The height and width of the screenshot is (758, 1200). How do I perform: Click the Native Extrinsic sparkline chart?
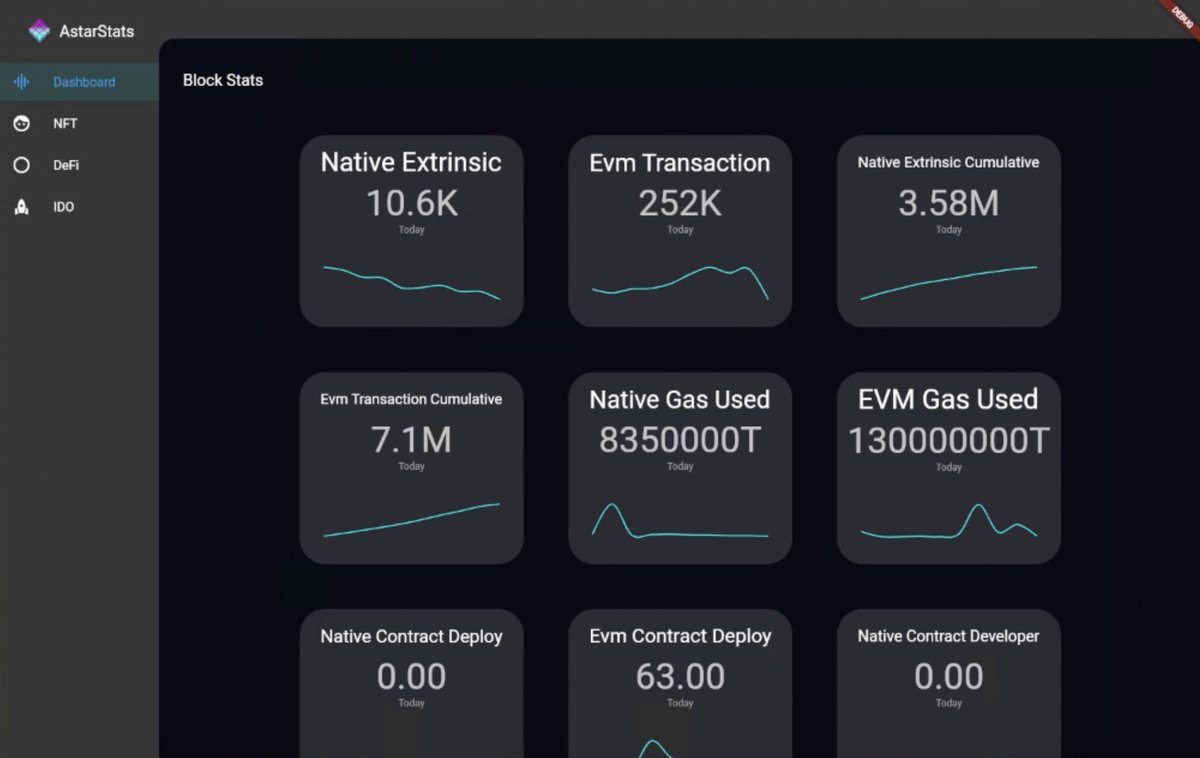(411, 283)
